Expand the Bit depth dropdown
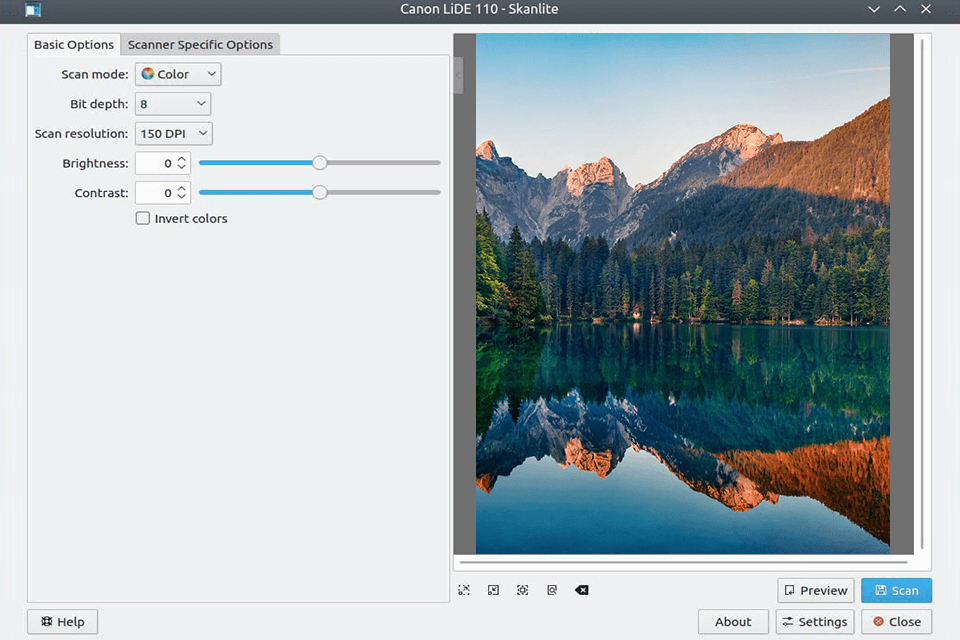This screenshot has height=640, width=960. 172,104
